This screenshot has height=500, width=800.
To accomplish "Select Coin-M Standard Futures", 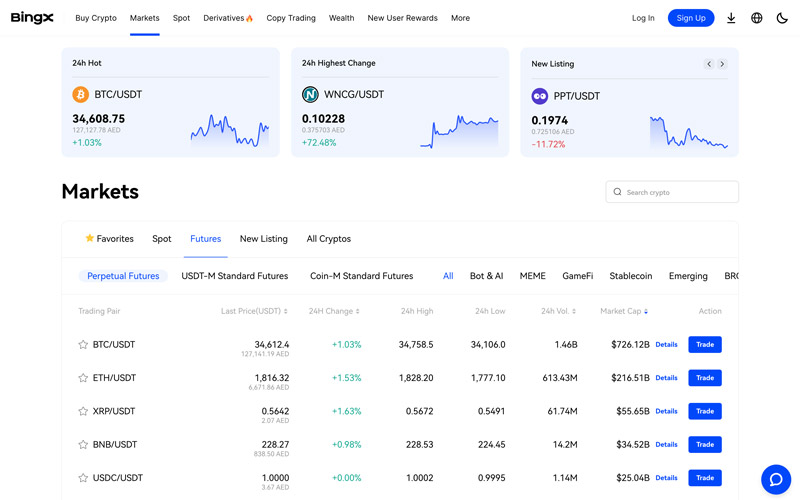I will (x=362, y=276).
